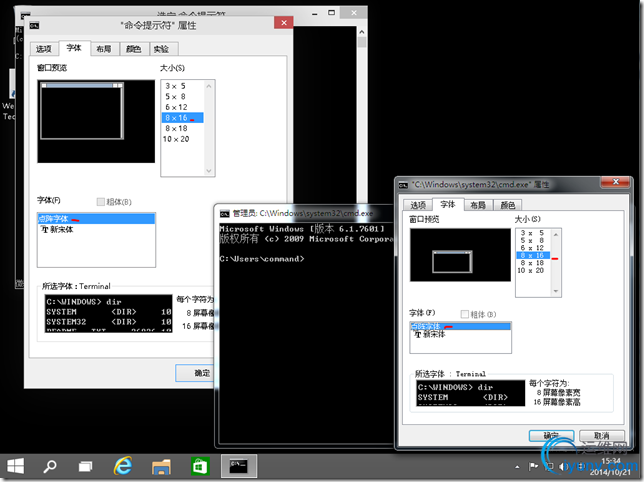Select size 8 x 18 in left list
Viewport: 644px width, 482px height.
click(182, 129)
